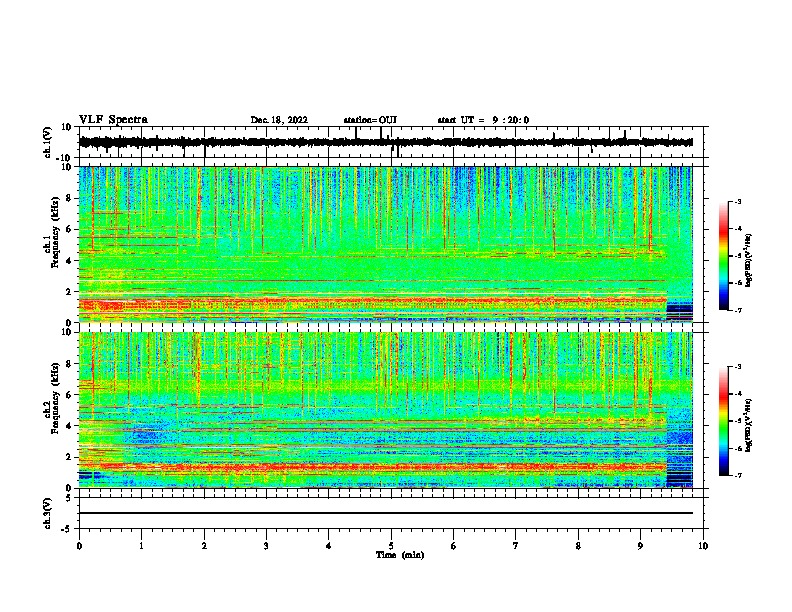Select the date text "Dec. 18, 2022"

279,120
